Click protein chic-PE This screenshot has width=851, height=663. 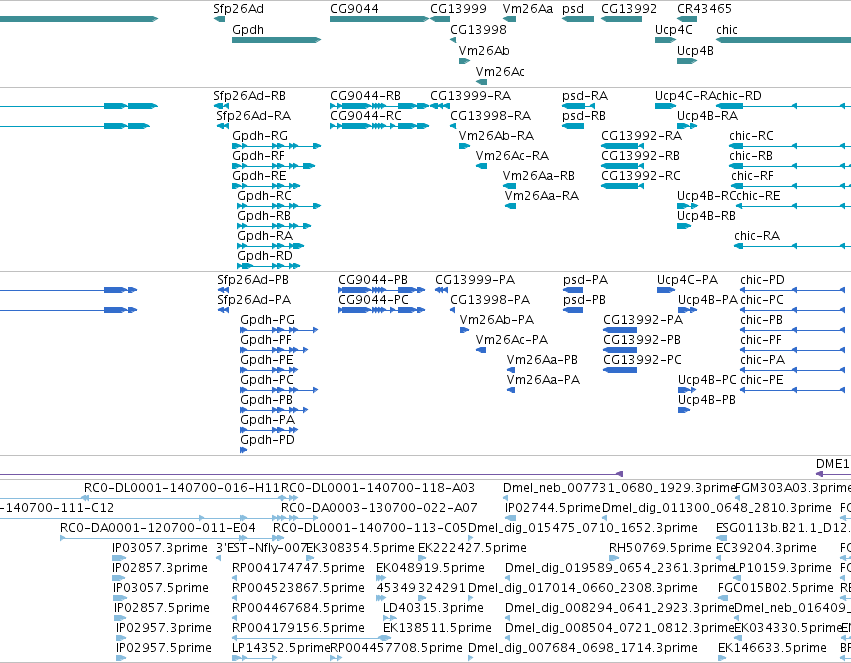point(761,380)
